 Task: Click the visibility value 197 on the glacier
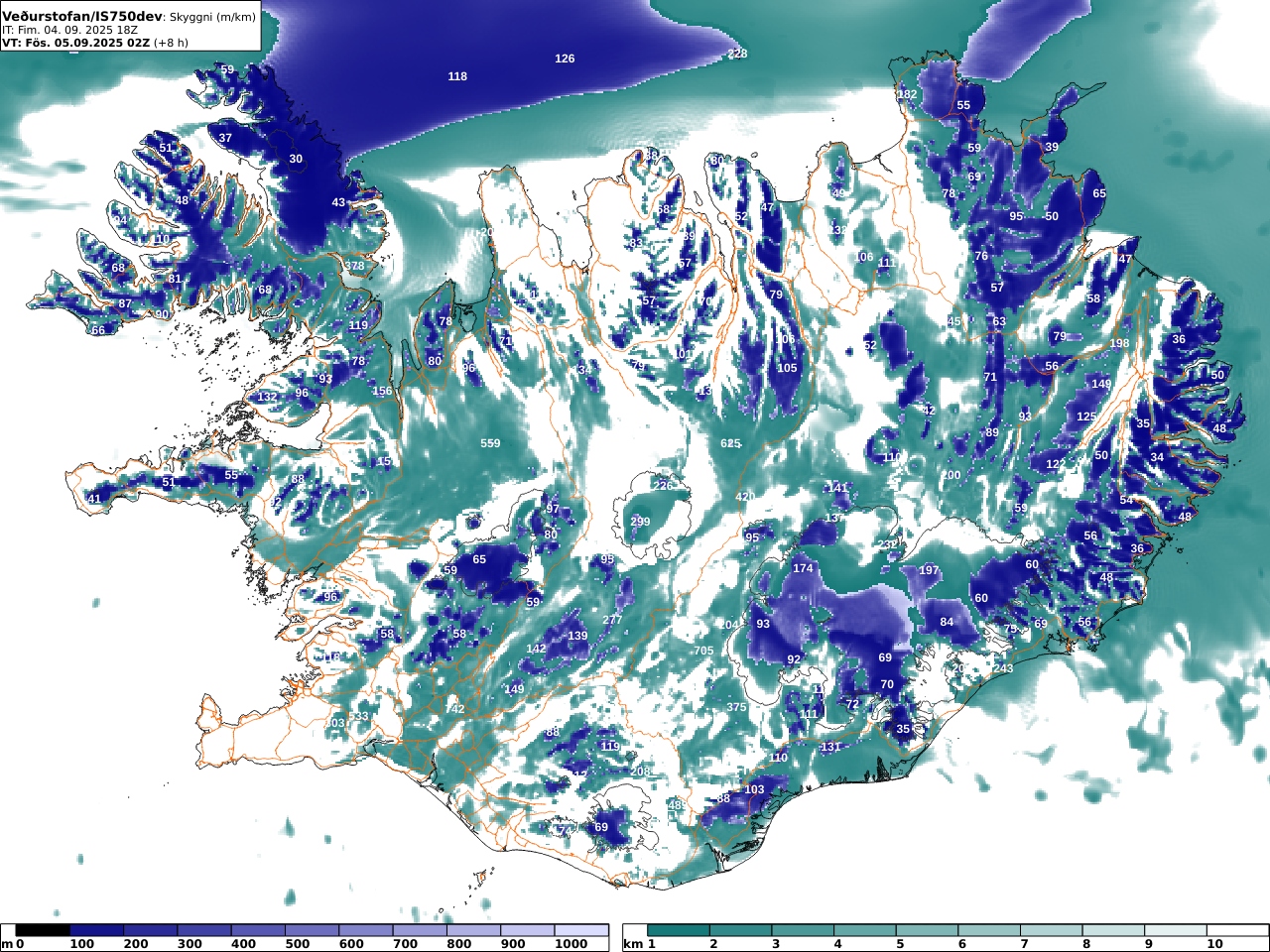929,570
